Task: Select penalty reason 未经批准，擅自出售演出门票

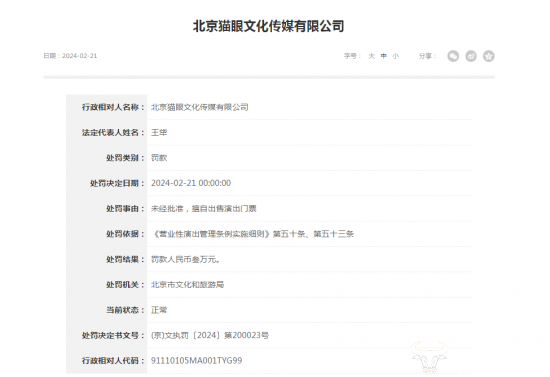Action: pyautogui.click(x=203, y=209)
